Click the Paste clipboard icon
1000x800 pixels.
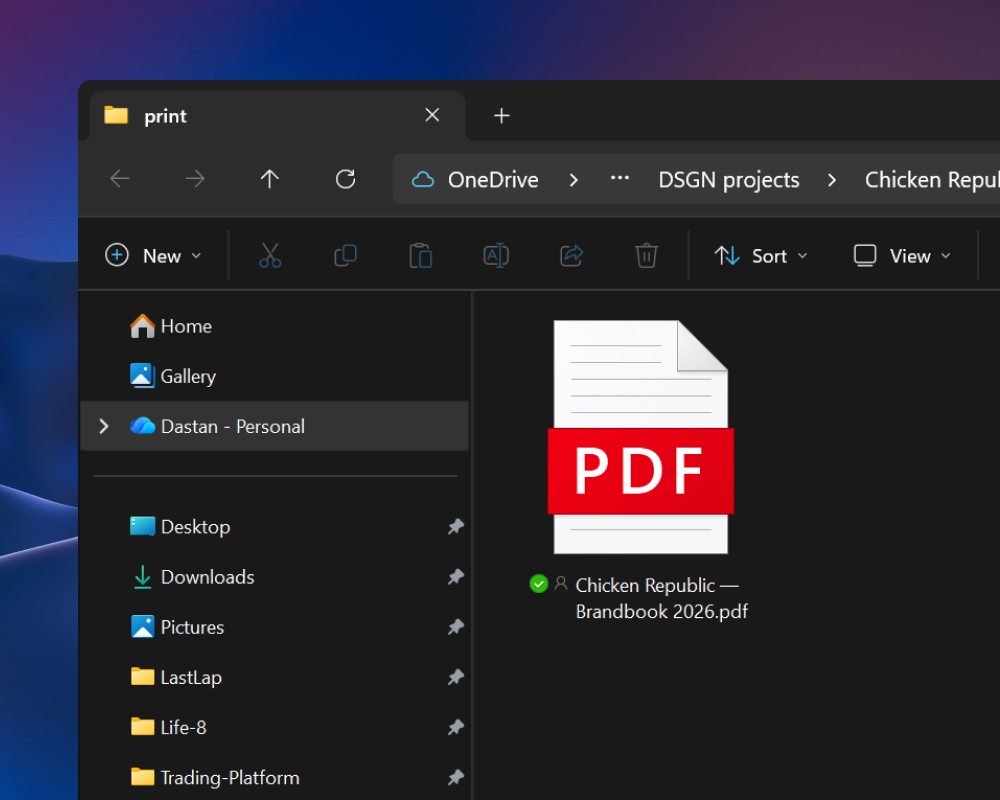pyautogui.click(x=420, y=256)
